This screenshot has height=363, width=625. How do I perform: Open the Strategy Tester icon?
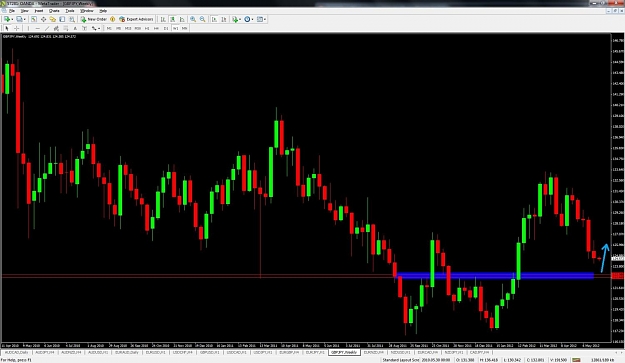pyautogui.click(x=72, y=19)
